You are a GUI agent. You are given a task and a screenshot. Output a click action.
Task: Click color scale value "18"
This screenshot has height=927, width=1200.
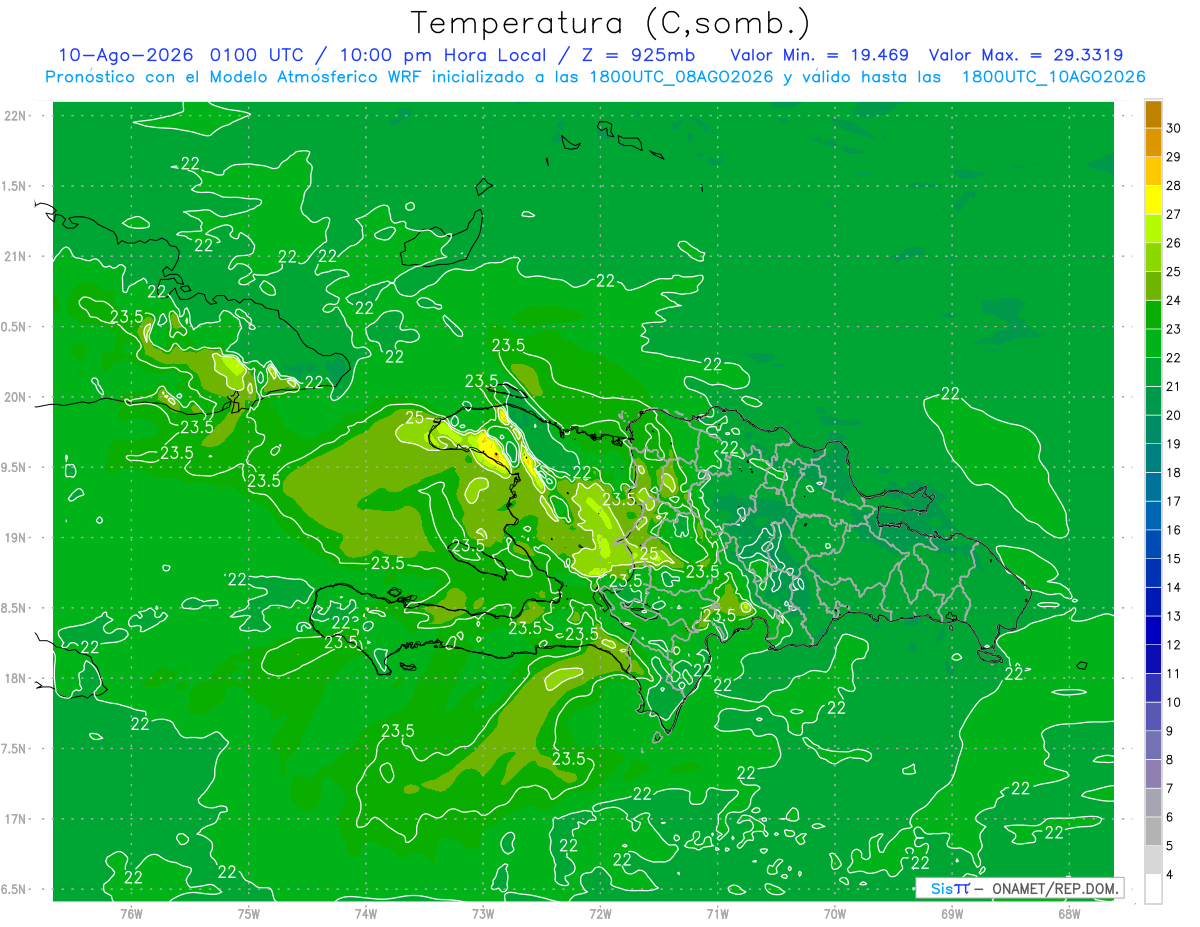tap(1174, 472)
